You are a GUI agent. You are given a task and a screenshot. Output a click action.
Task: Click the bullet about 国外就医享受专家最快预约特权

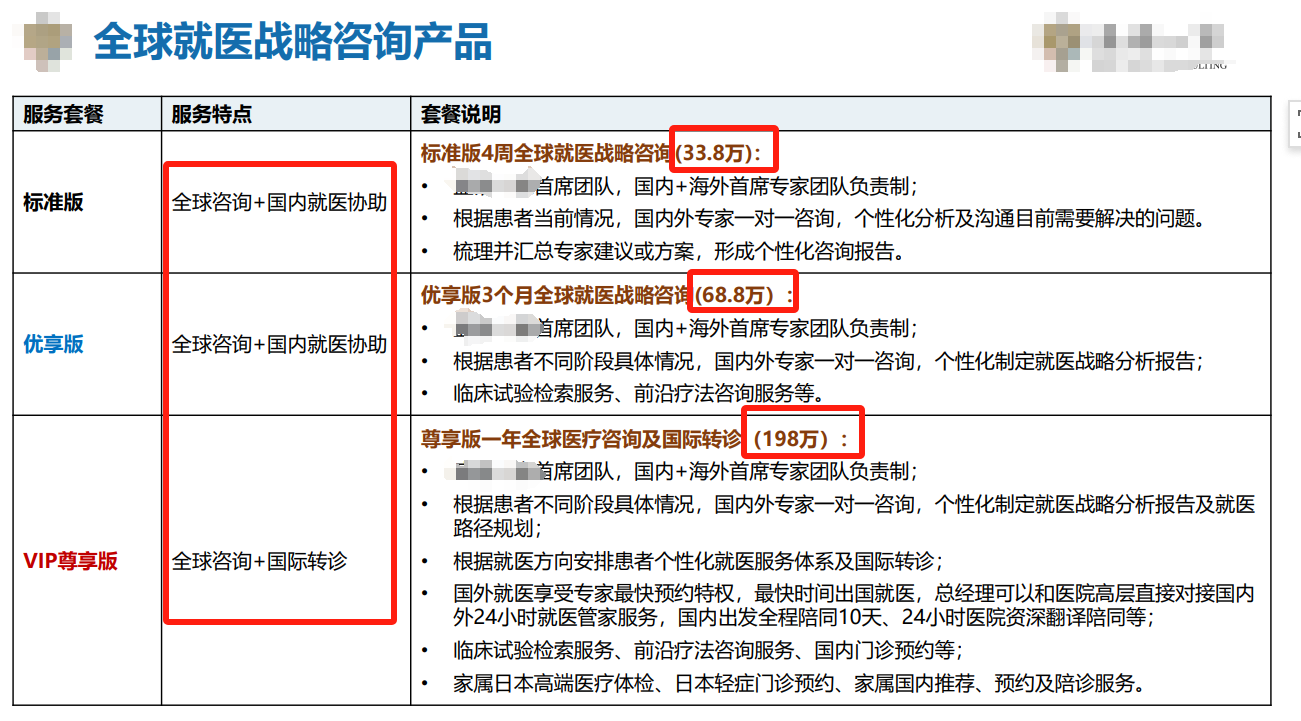(852, 605)
